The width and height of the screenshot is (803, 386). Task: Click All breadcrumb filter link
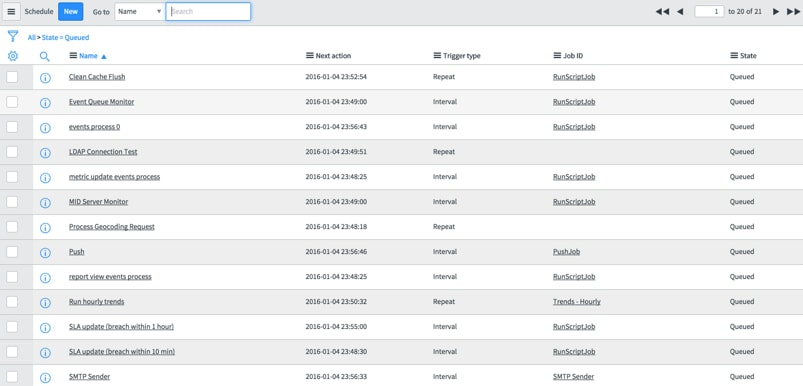point(32,37)
